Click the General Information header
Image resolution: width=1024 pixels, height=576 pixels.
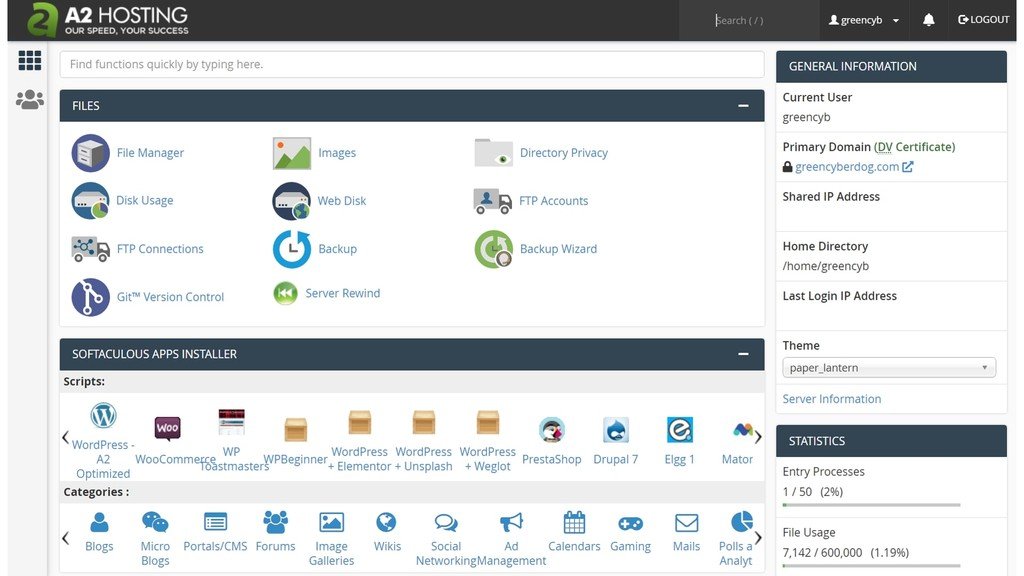click(891, 67)
